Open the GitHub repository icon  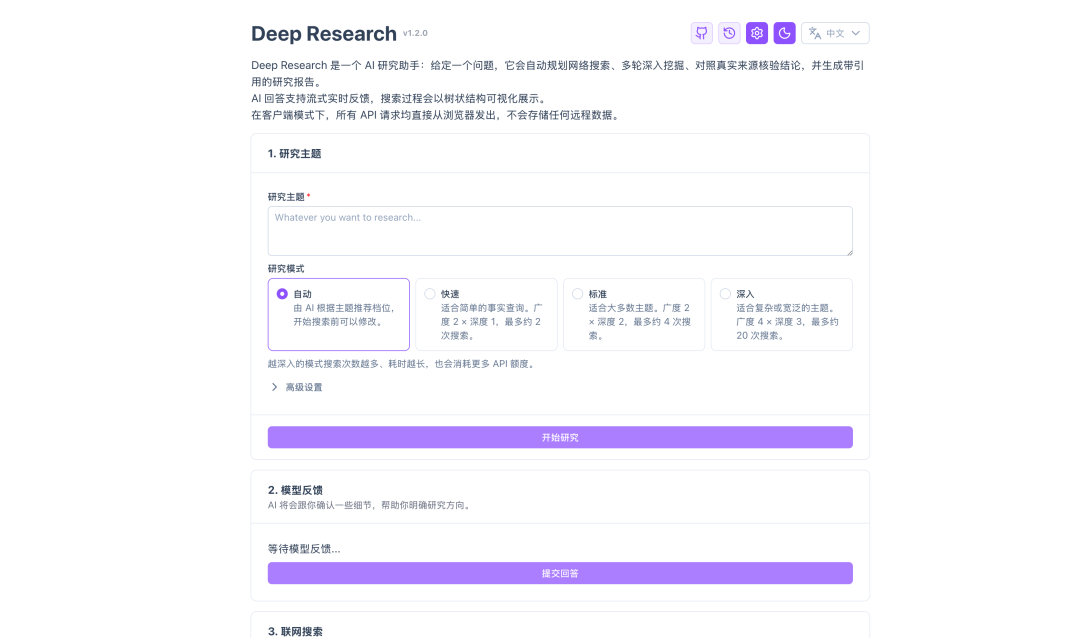[701, 33]
